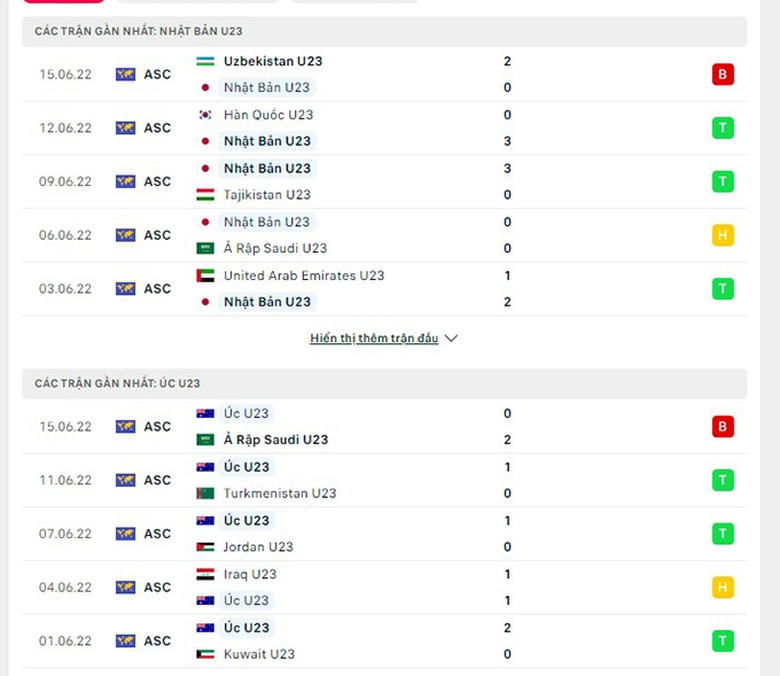The height and width of the screenshot is (676, 780).
Task: Click the Kuwait flag icon
Action: pos(205,654)
